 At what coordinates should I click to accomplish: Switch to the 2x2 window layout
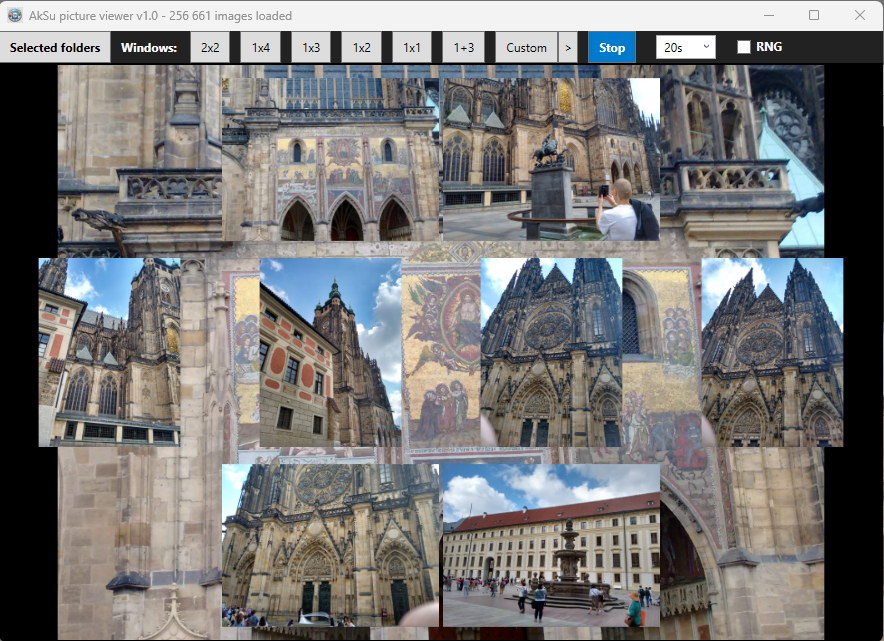click(x=210, y=47)
